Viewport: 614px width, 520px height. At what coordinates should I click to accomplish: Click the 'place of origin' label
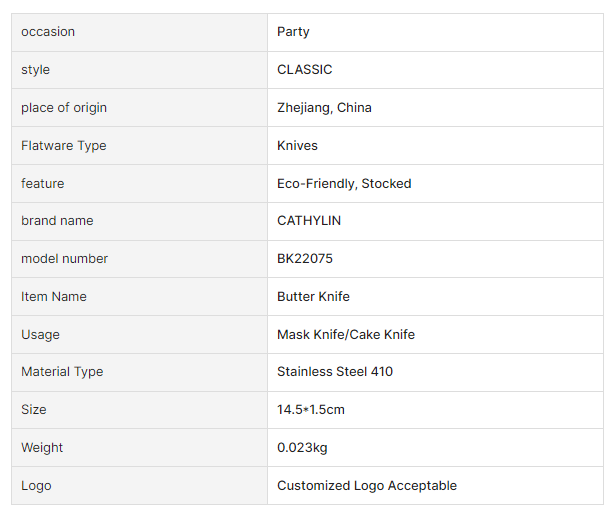(64, 108)
